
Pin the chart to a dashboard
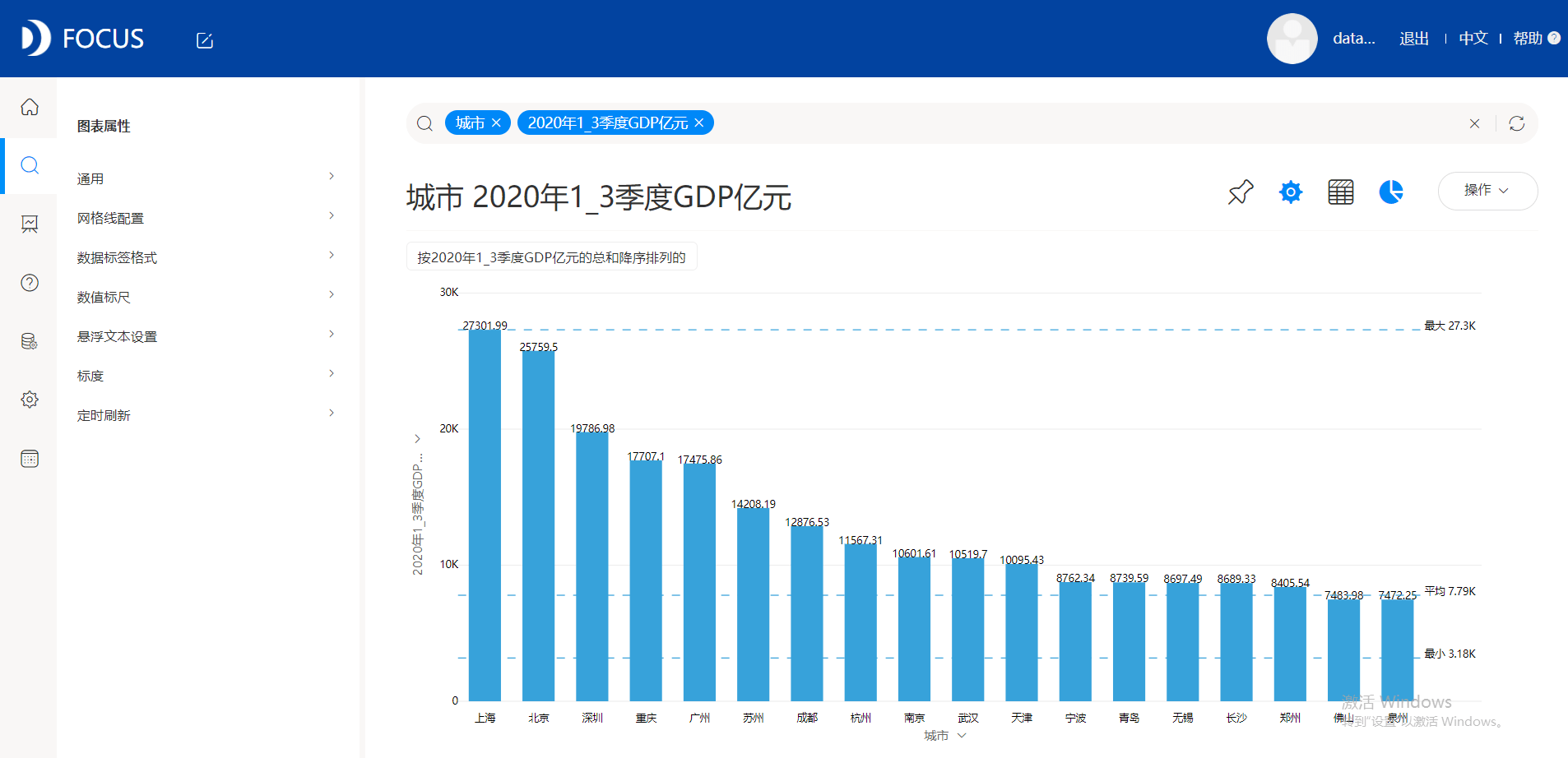click(x=1241, y=192)
